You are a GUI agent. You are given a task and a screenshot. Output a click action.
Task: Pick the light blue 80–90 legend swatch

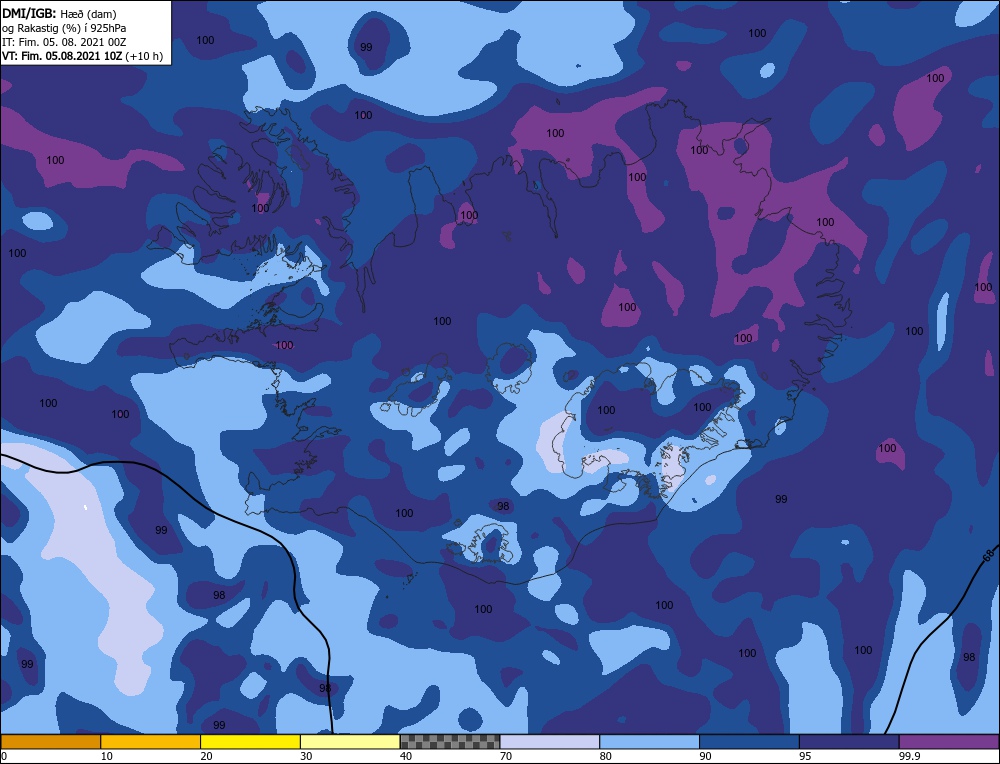point(649,741)
